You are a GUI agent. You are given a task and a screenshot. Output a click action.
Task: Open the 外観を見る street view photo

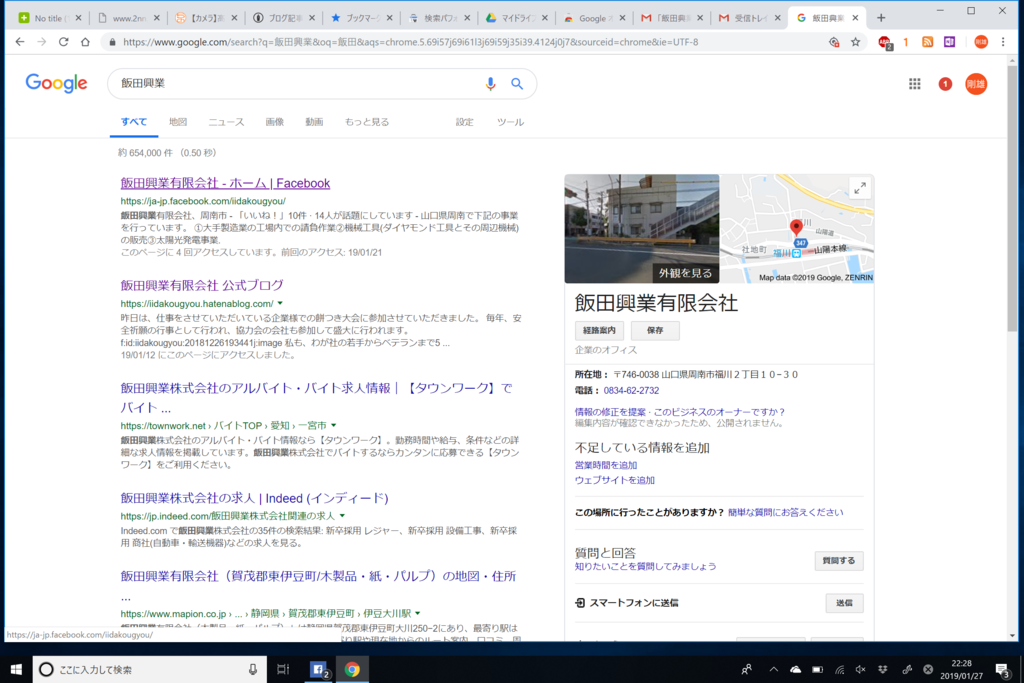point(642,229)
